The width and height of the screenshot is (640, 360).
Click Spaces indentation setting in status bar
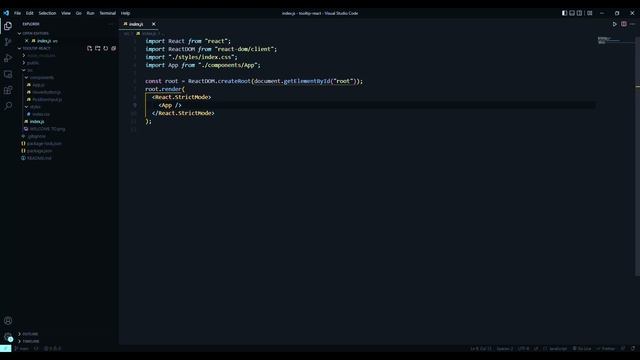pyautogui.click(x=505, y=349)
